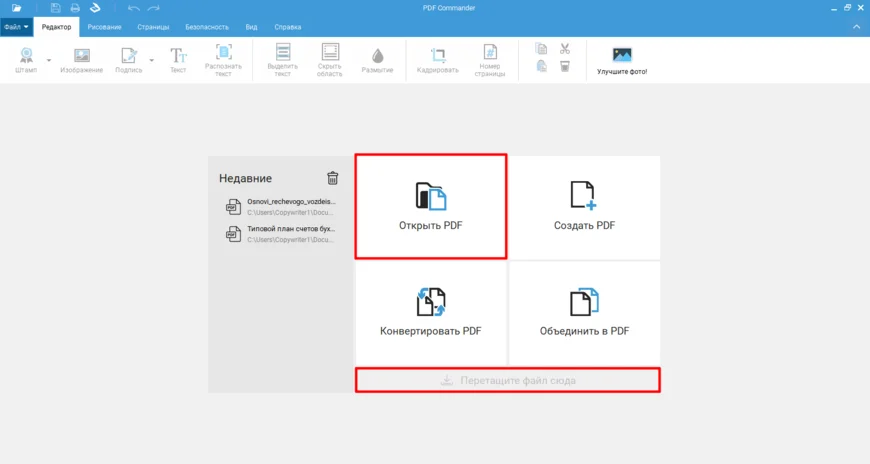Select the Подпись signature tool
Screen dimensions: 870x464
129,60
